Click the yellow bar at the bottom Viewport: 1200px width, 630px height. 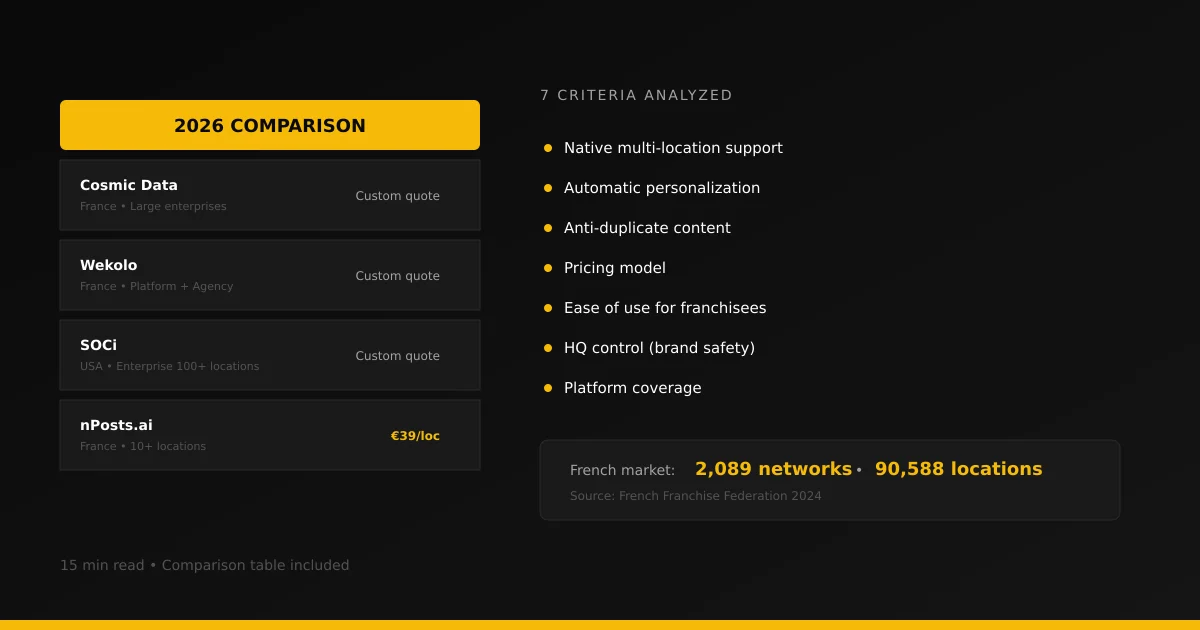tap(600, 626)
